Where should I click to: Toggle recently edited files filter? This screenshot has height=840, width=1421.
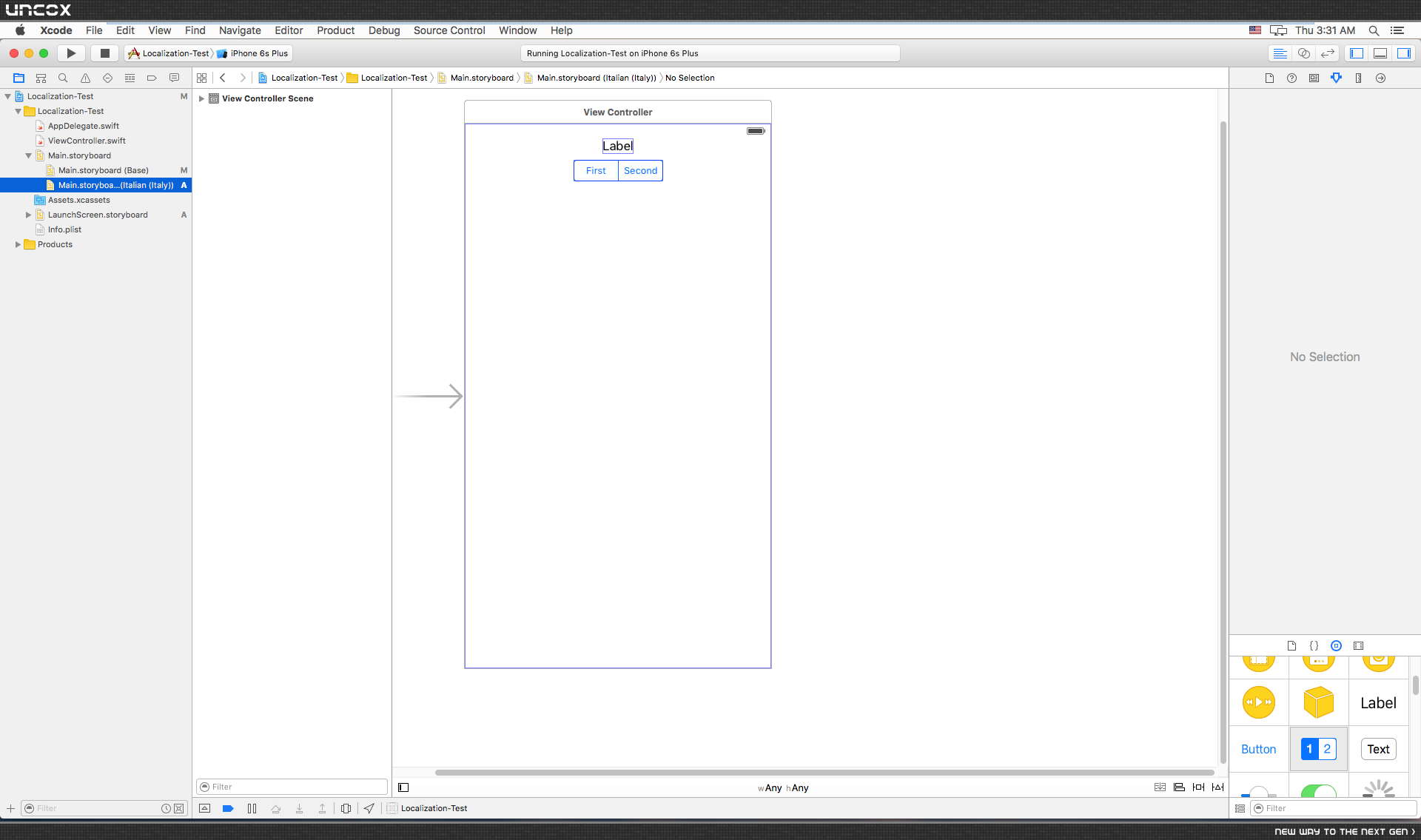pos(166,808)
